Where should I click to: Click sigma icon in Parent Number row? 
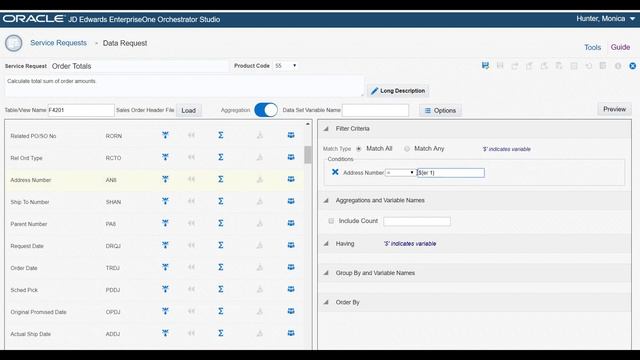[220, 223]
